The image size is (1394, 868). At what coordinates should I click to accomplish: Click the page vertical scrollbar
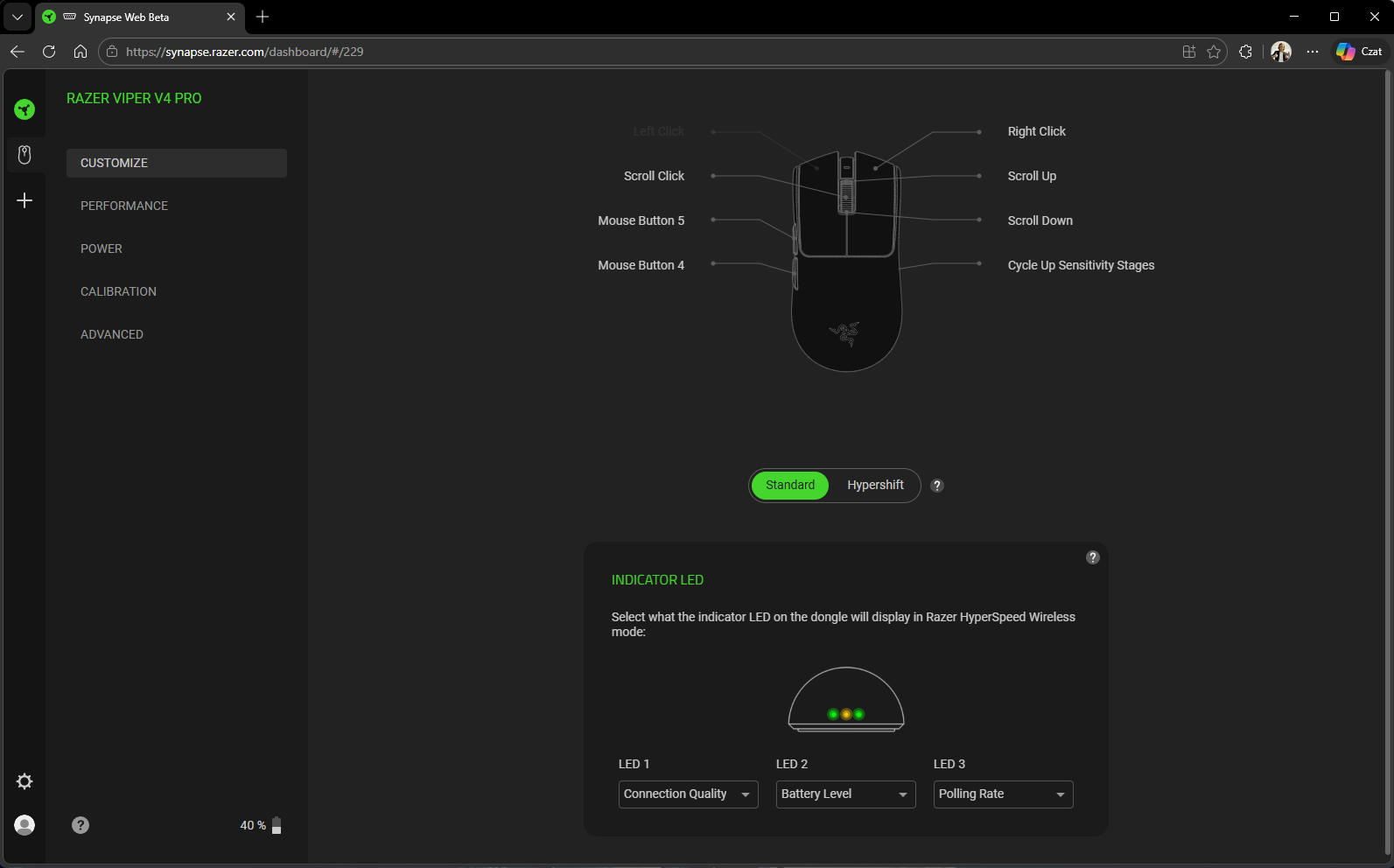click(x=1389, y=464)
